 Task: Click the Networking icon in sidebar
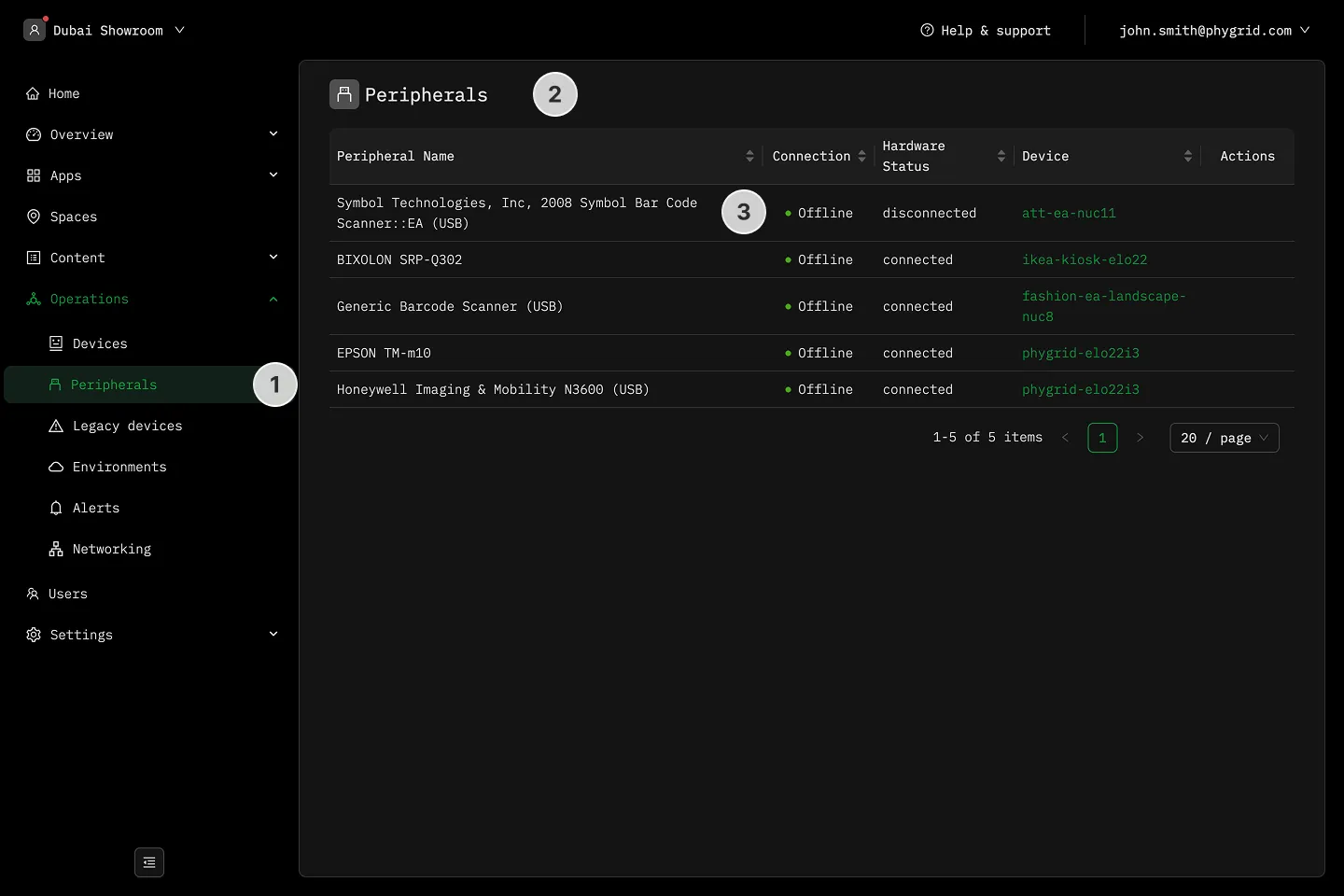tap(56, 549)
